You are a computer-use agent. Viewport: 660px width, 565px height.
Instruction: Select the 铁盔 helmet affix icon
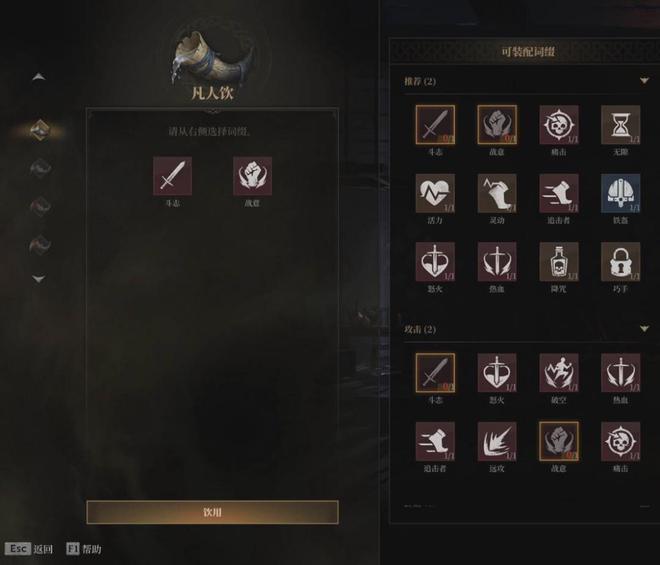click(620, 193)
